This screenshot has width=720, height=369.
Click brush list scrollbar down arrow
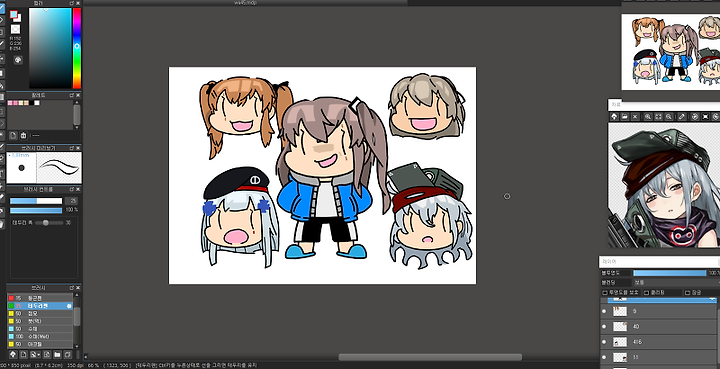coord(77,346)
